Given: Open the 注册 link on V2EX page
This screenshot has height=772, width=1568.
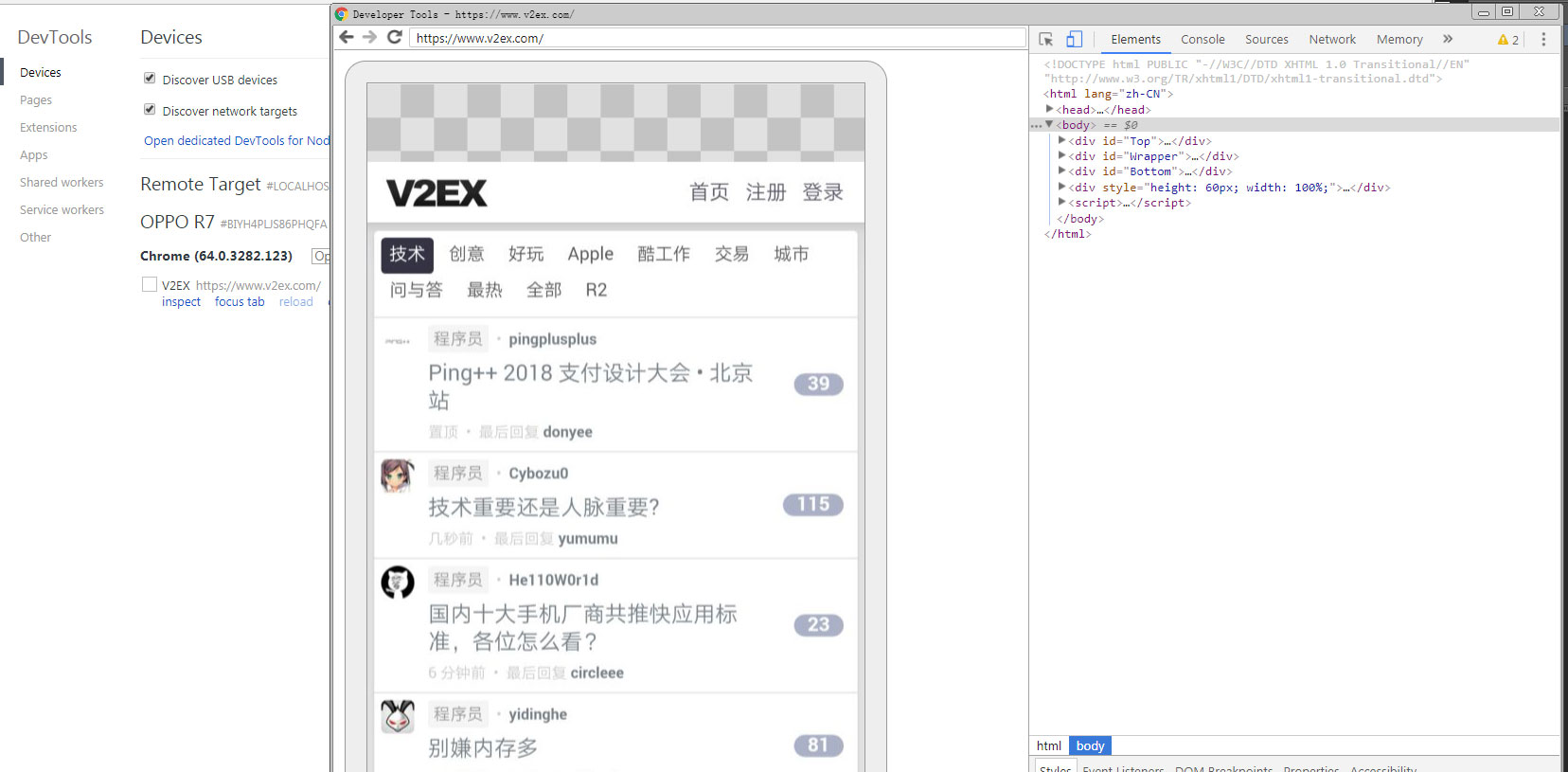Looking at the screenshot, I should (x=766, y=192).
